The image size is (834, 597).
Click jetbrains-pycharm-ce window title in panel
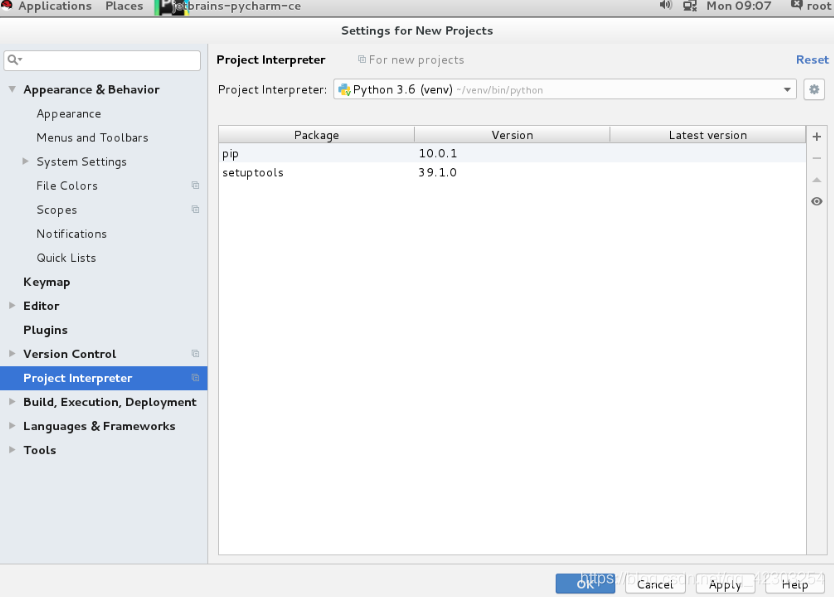237,6
